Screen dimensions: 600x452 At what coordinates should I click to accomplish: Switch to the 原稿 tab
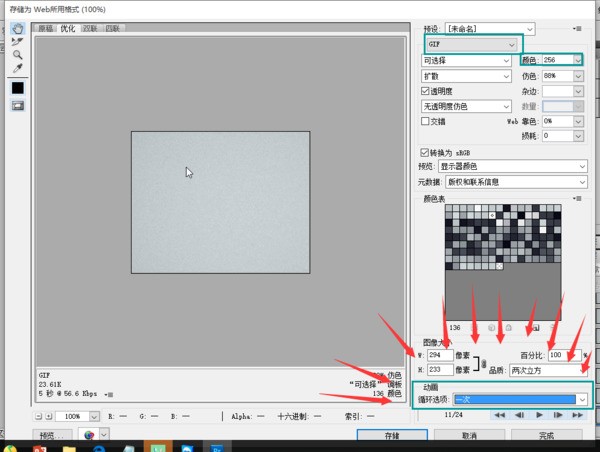(x=46, y=29)
